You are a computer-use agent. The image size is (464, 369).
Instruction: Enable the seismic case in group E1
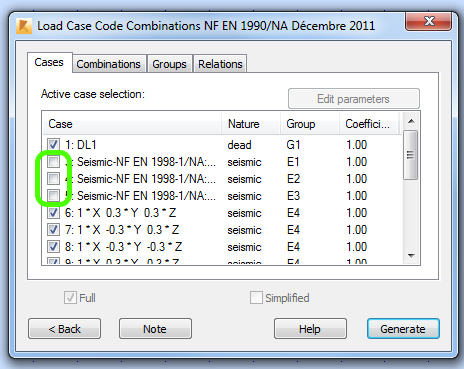pyautogui.click(x=53, y=162)
